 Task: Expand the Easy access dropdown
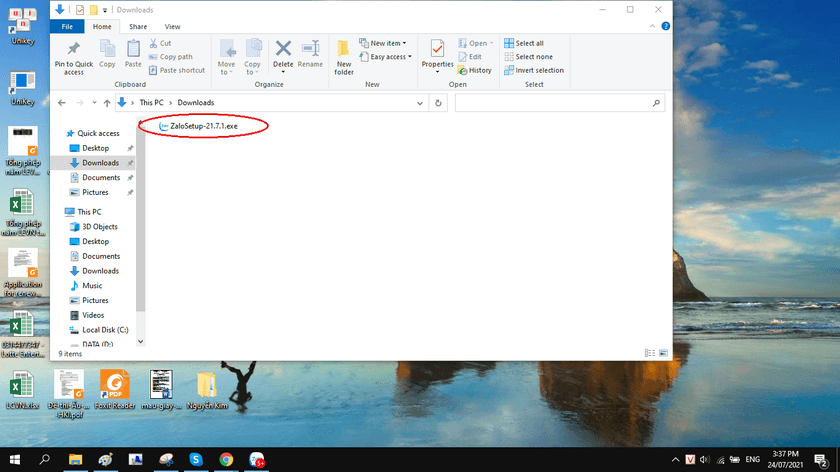[389, 57]
